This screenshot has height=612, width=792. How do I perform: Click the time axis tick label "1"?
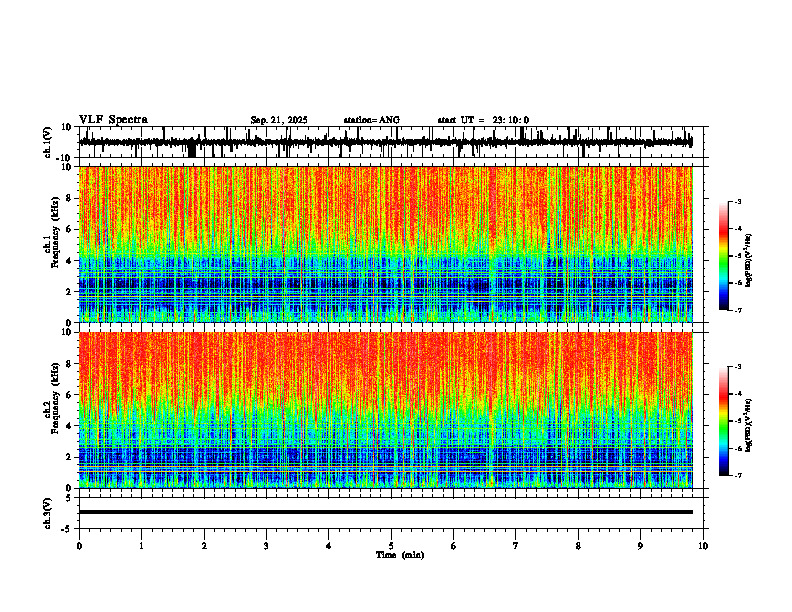tap(142, 546)
